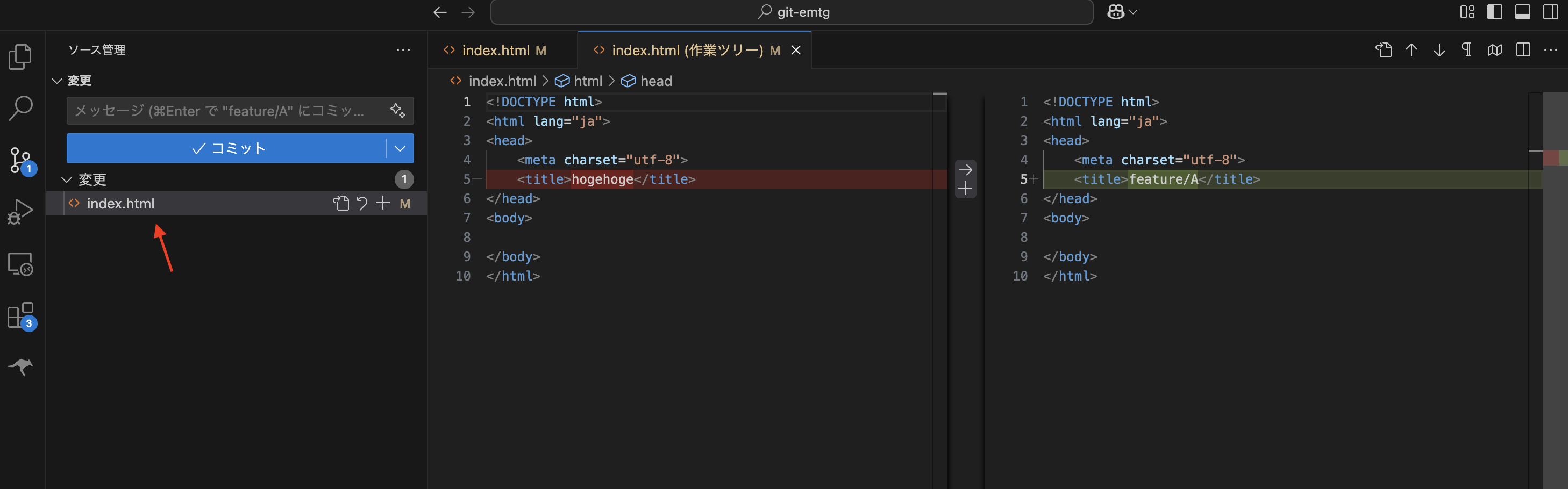
Task: Click the git-emtg command center search box
Action: (x=792, y=12)
